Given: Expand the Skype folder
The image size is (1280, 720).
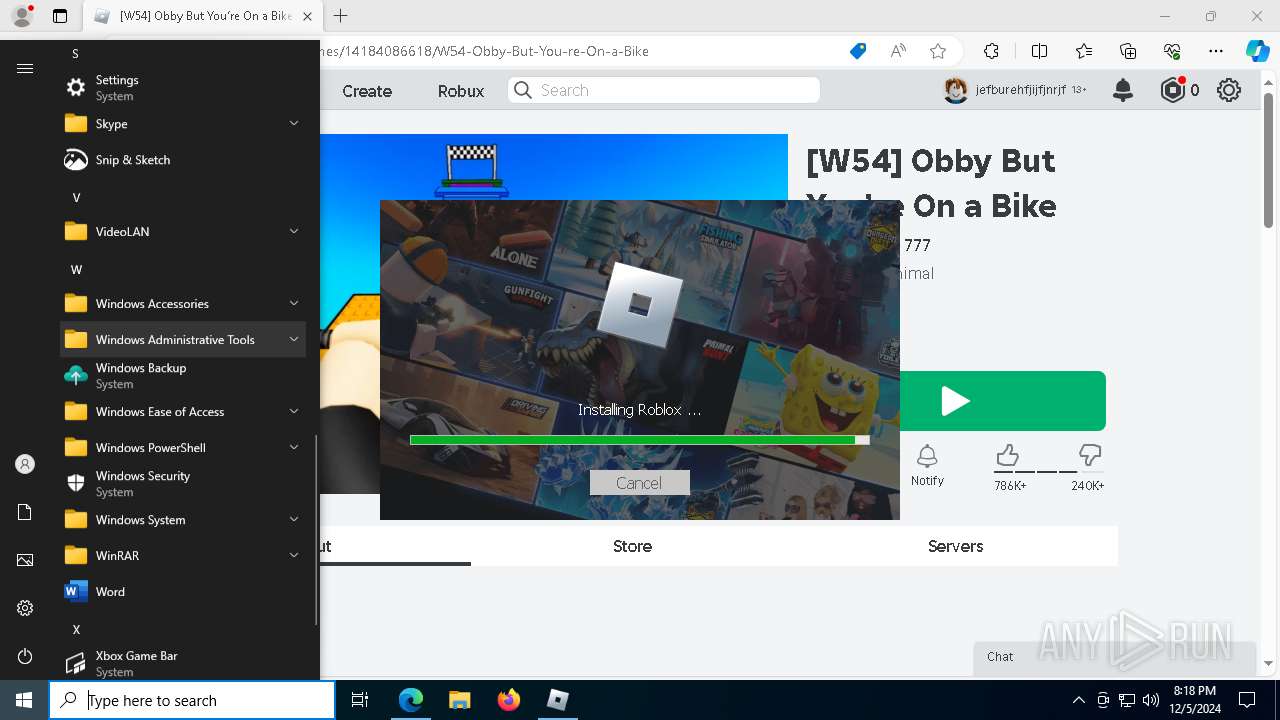Looking at the screenshot, I should (x=183, y=124).
